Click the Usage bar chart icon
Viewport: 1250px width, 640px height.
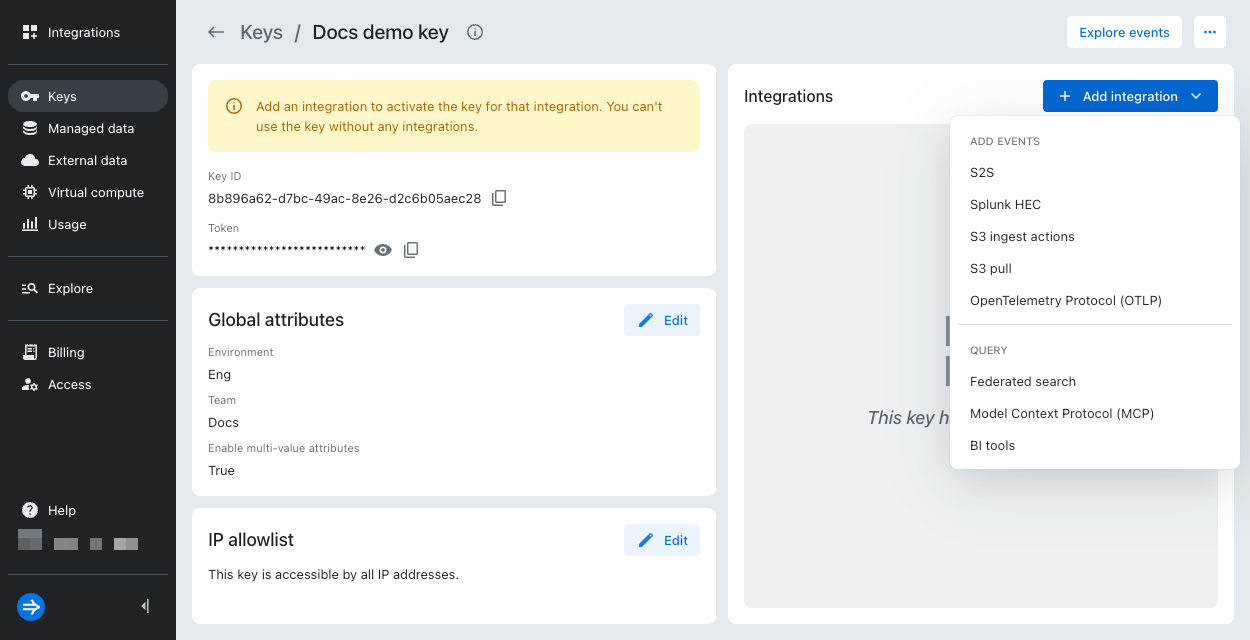30,224
